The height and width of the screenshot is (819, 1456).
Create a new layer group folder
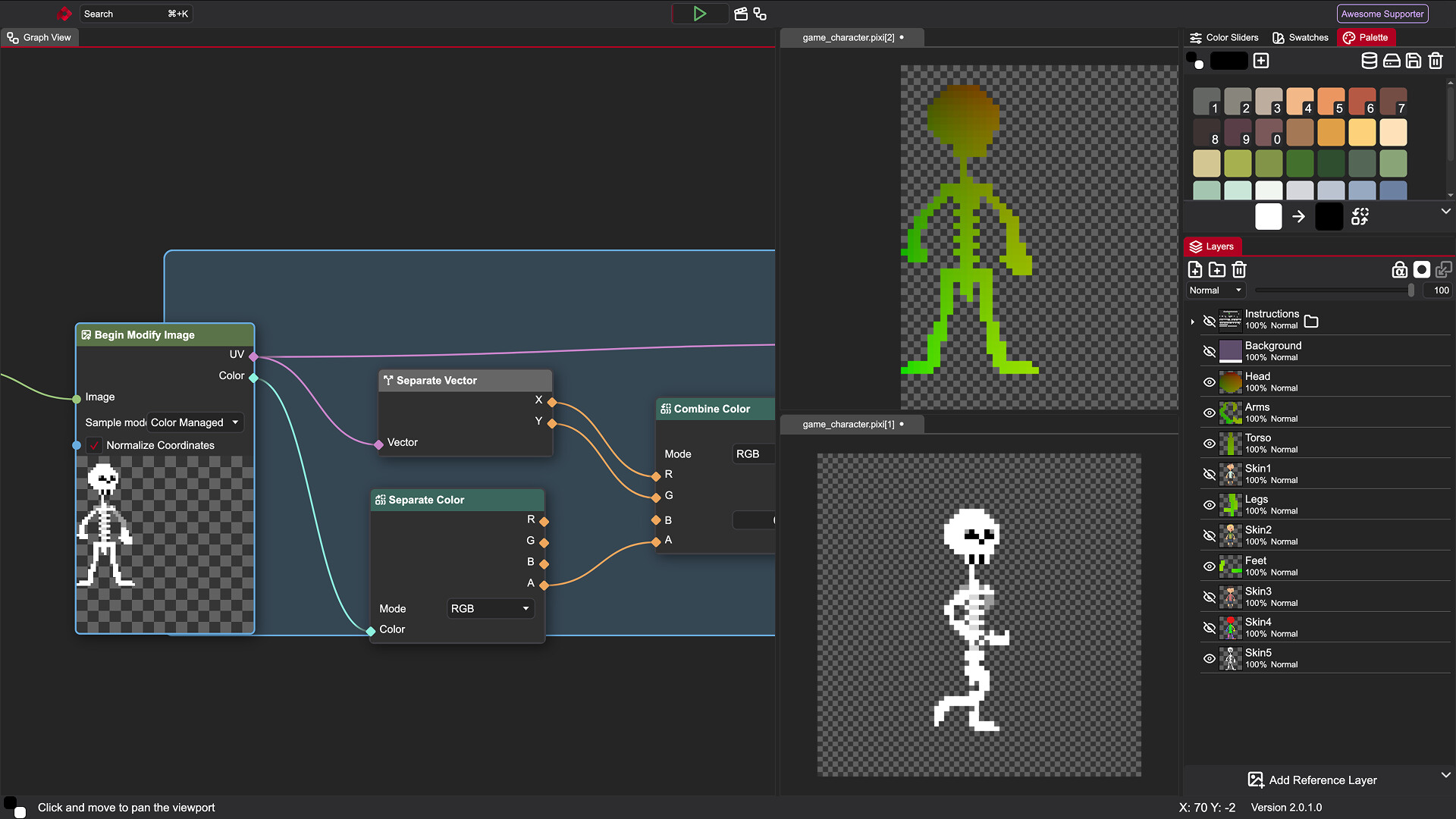[x=1218, y=269]
